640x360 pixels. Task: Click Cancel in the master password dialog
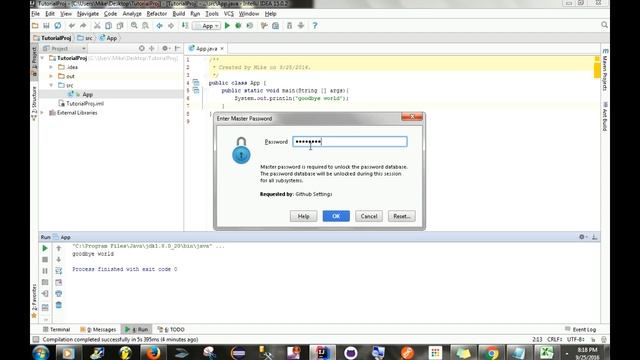coord(369,216)
